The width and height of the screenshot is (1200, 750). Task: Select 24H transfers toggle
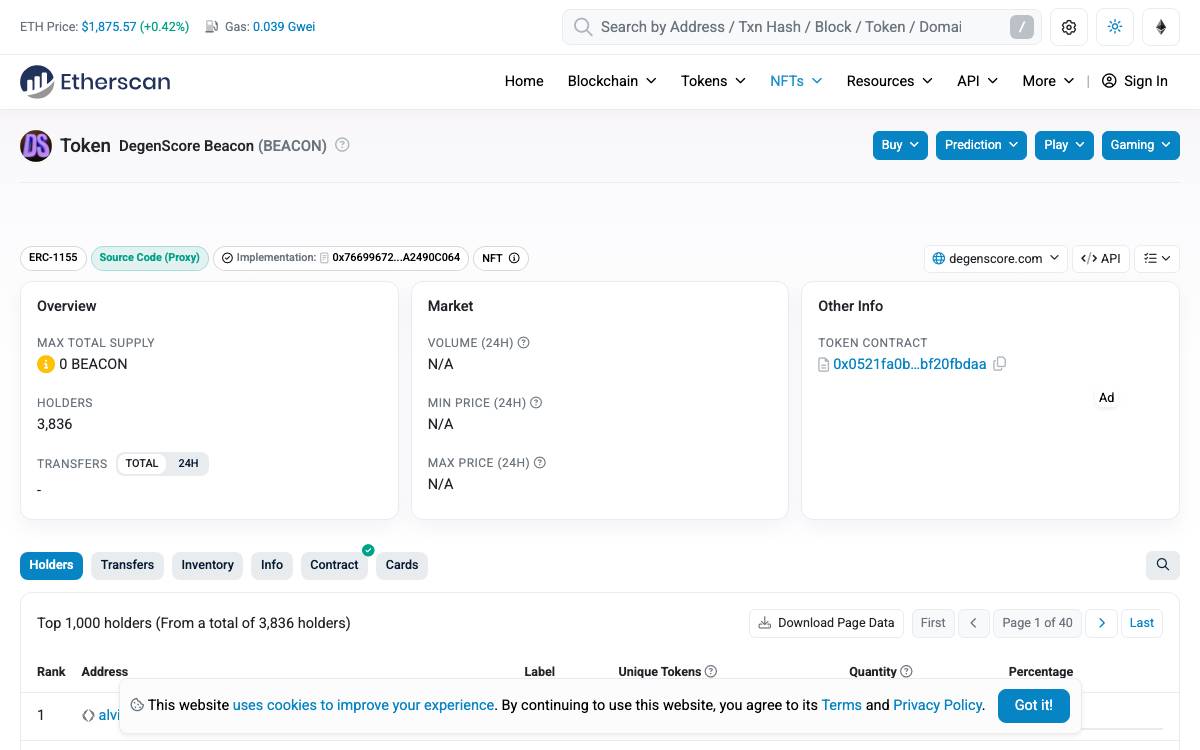[x=188, y=463]
